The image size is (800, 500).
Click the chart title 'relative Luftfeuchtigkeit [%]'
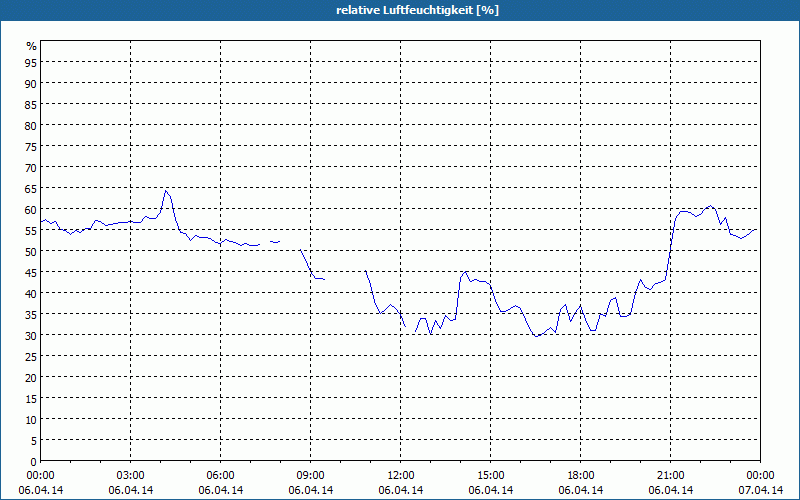click(417, 10)
